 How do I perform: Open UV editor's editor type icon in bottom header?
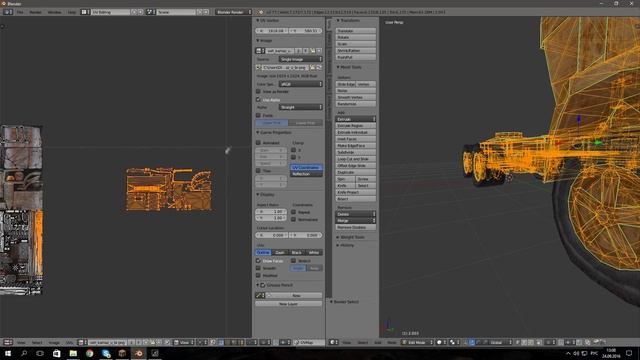(8, 342)
